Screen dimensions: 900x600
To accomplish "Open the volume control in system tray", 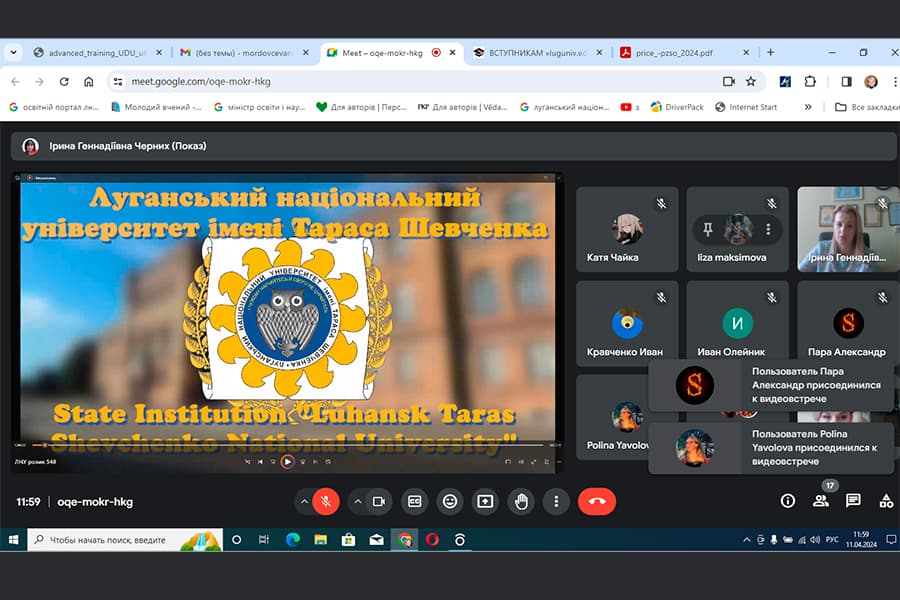I will [815, 540].
